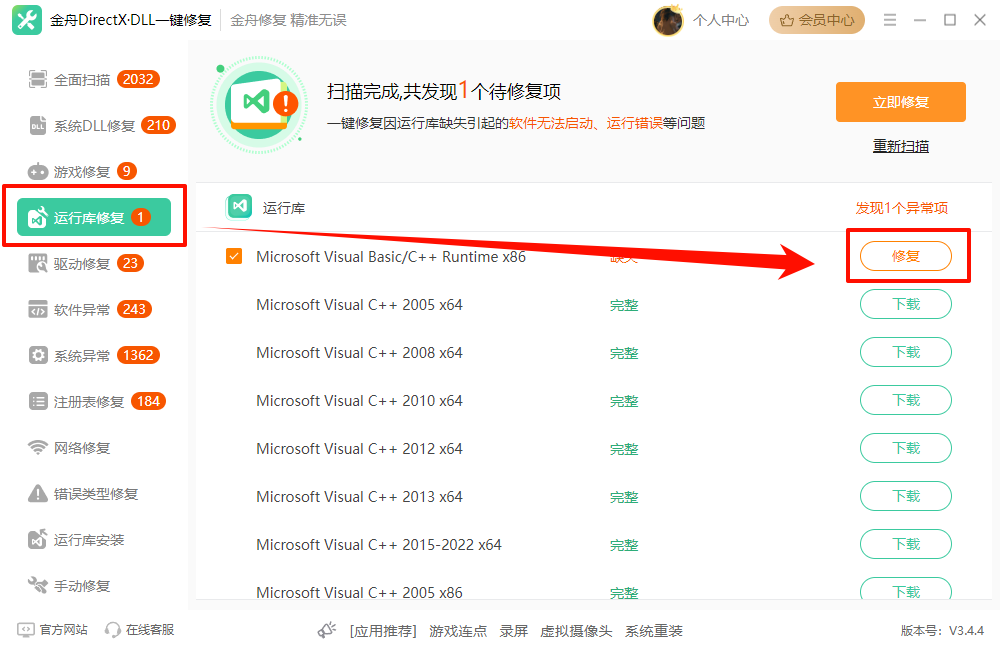
Task: Click the runtime library repair (运行库修复) icon
Action: coord(38,218)
